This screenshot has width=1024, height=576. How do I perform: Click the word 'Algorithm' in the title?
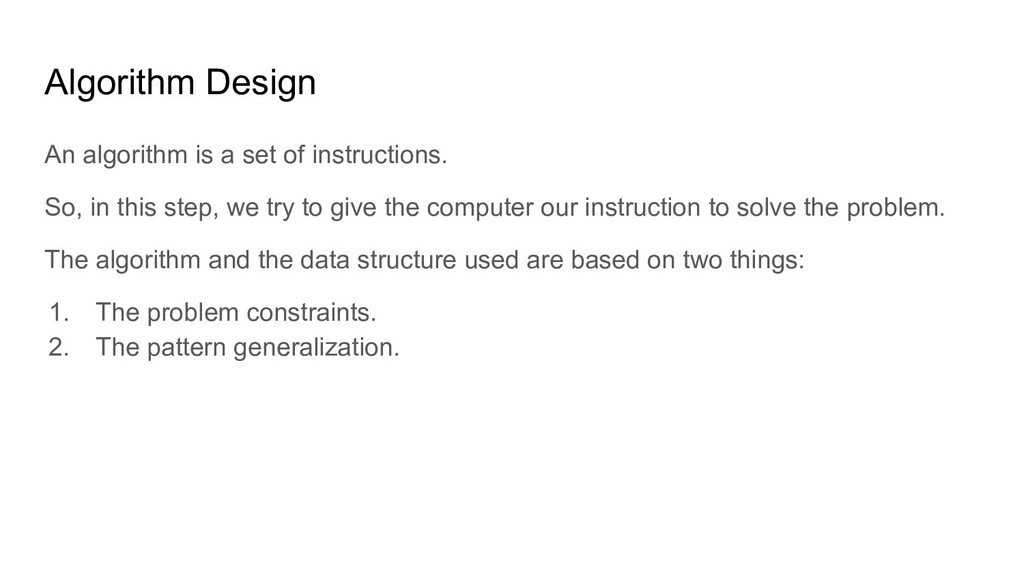click(x=120, y=83)
